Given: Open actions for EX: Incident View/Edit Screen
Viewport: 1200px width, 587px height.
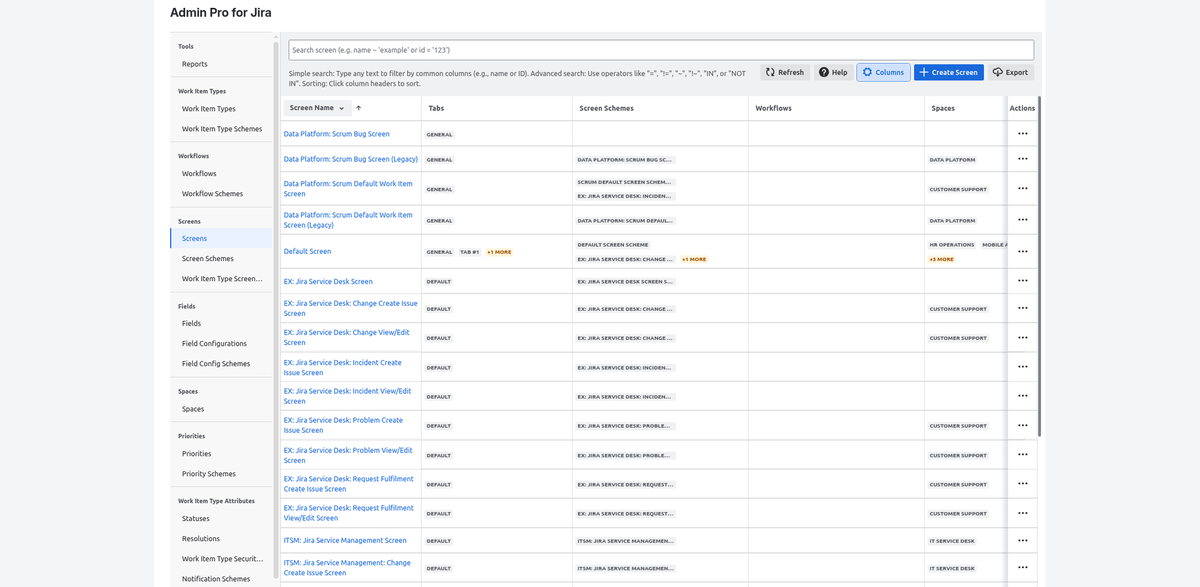Looking at the screenshot, I should (x=1022, y=395).
